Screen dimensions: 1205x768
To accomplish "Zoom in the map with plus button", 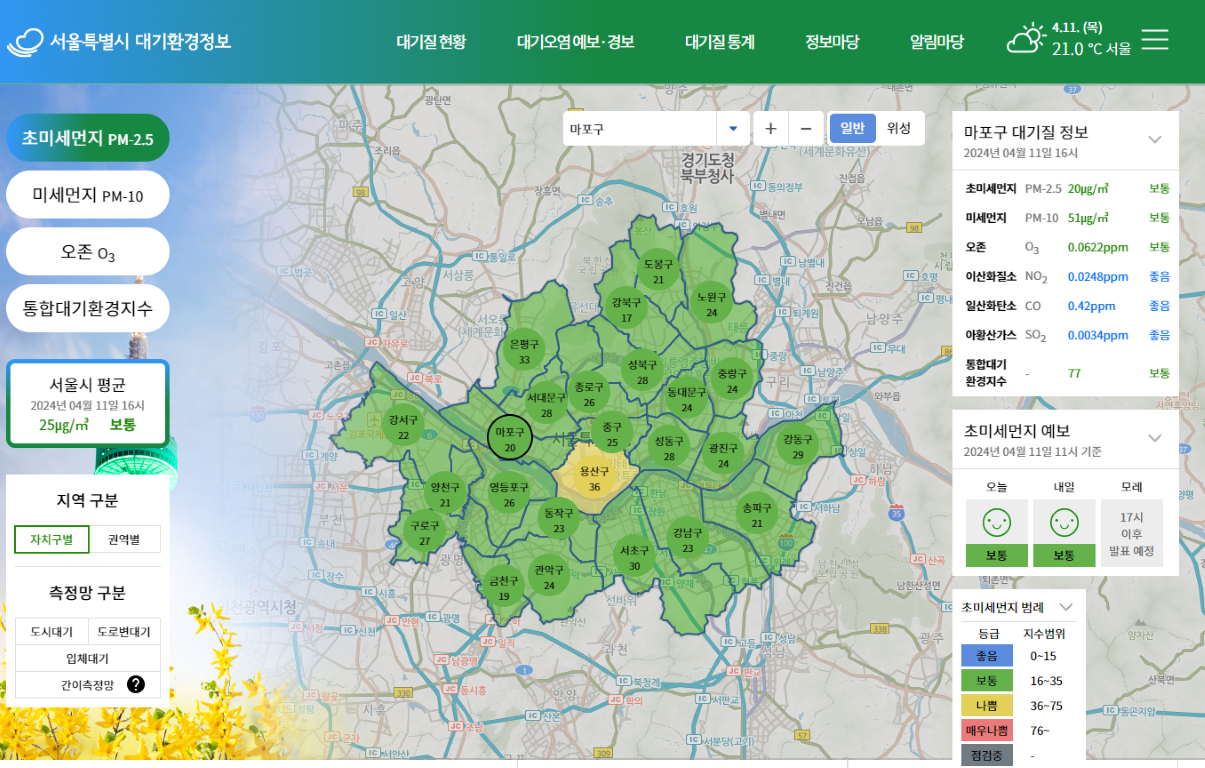I will [770, 128].
